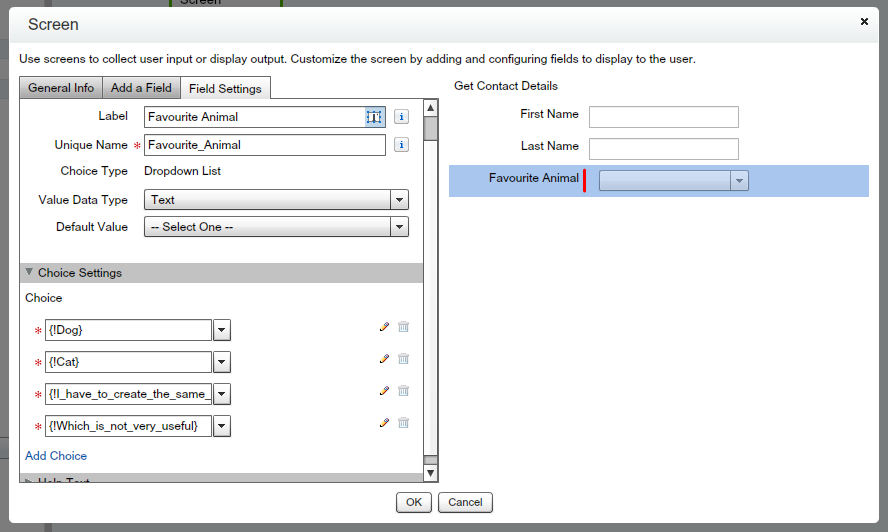Click in the First Name input field
This screenshot has width=888, height=532.
point(663,117)
